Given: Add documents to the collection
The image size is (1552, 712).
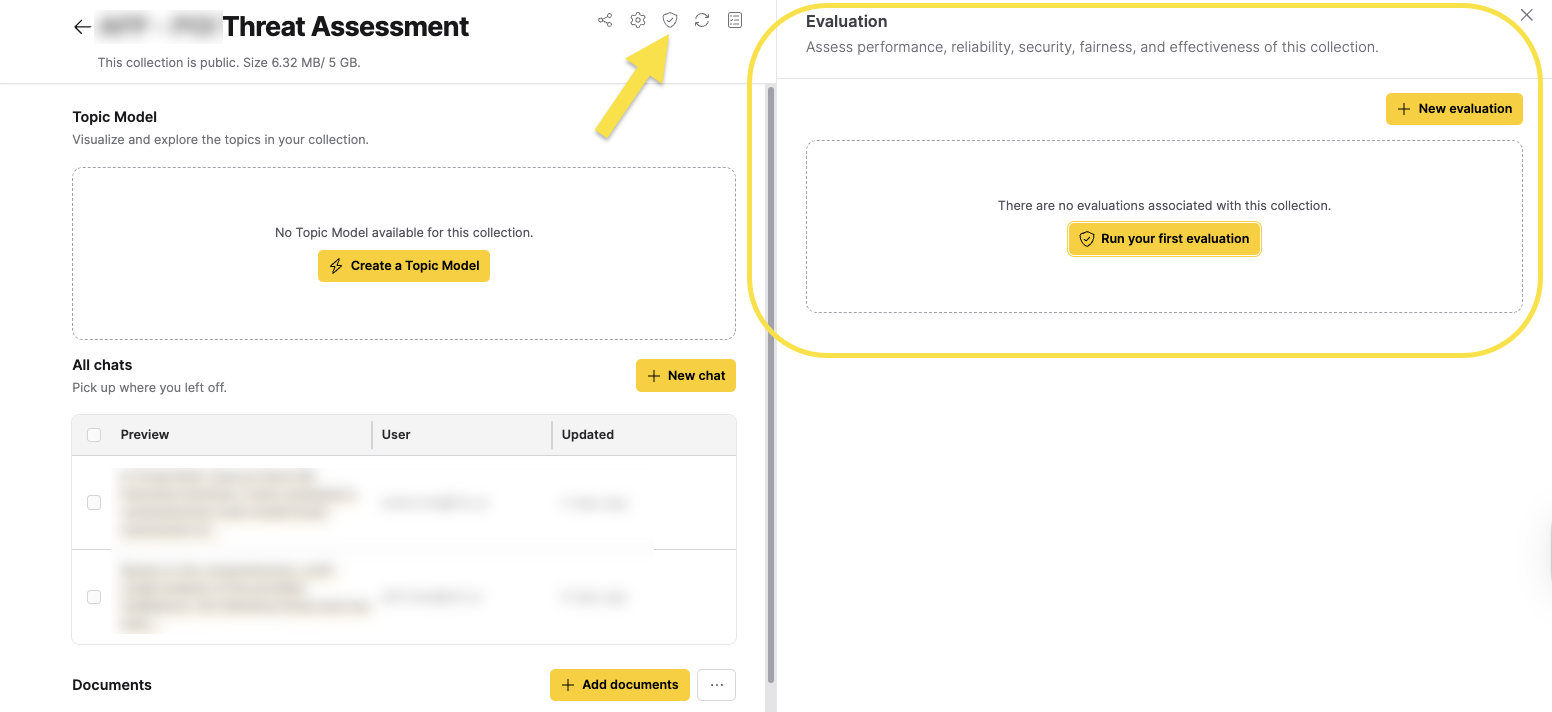Looking at the screenshot, I should click(619, 685).
